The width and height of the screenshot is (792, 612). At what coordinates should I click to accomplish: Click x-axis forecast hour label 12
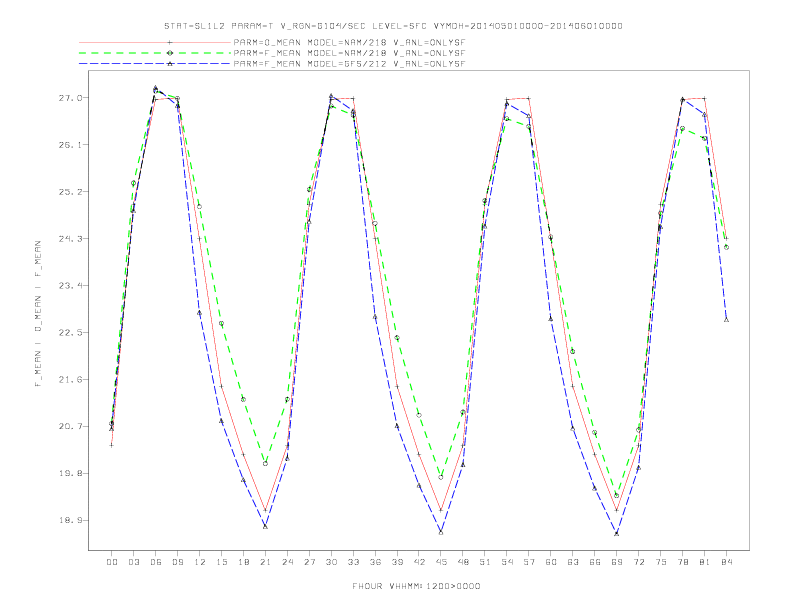(200, 562)
